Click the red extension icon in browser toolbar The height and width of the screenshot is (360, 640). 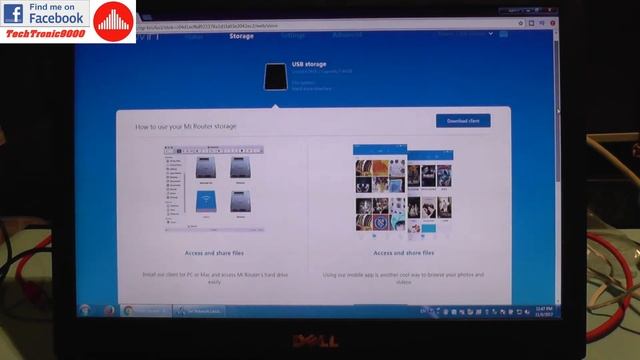pos(553,23)
